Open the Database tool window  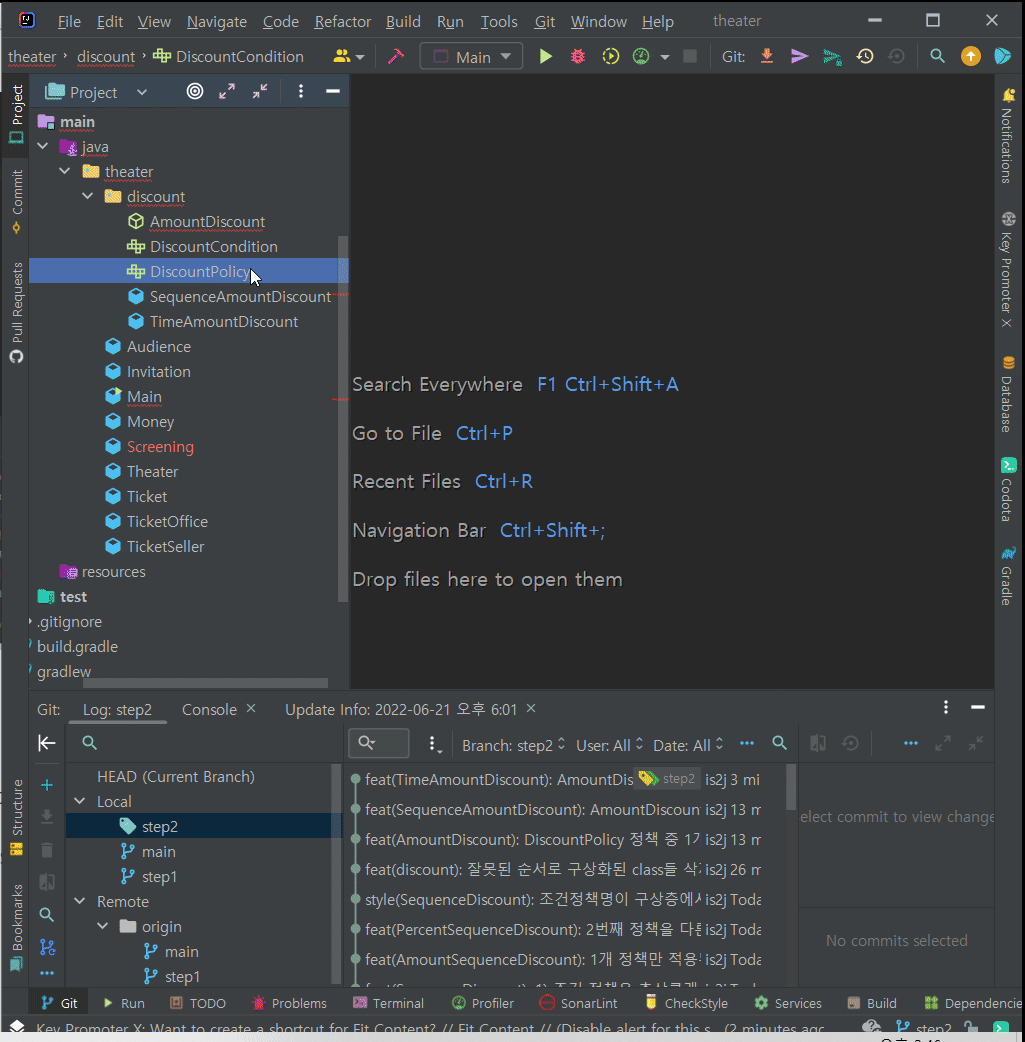(x=1008, y=394)
